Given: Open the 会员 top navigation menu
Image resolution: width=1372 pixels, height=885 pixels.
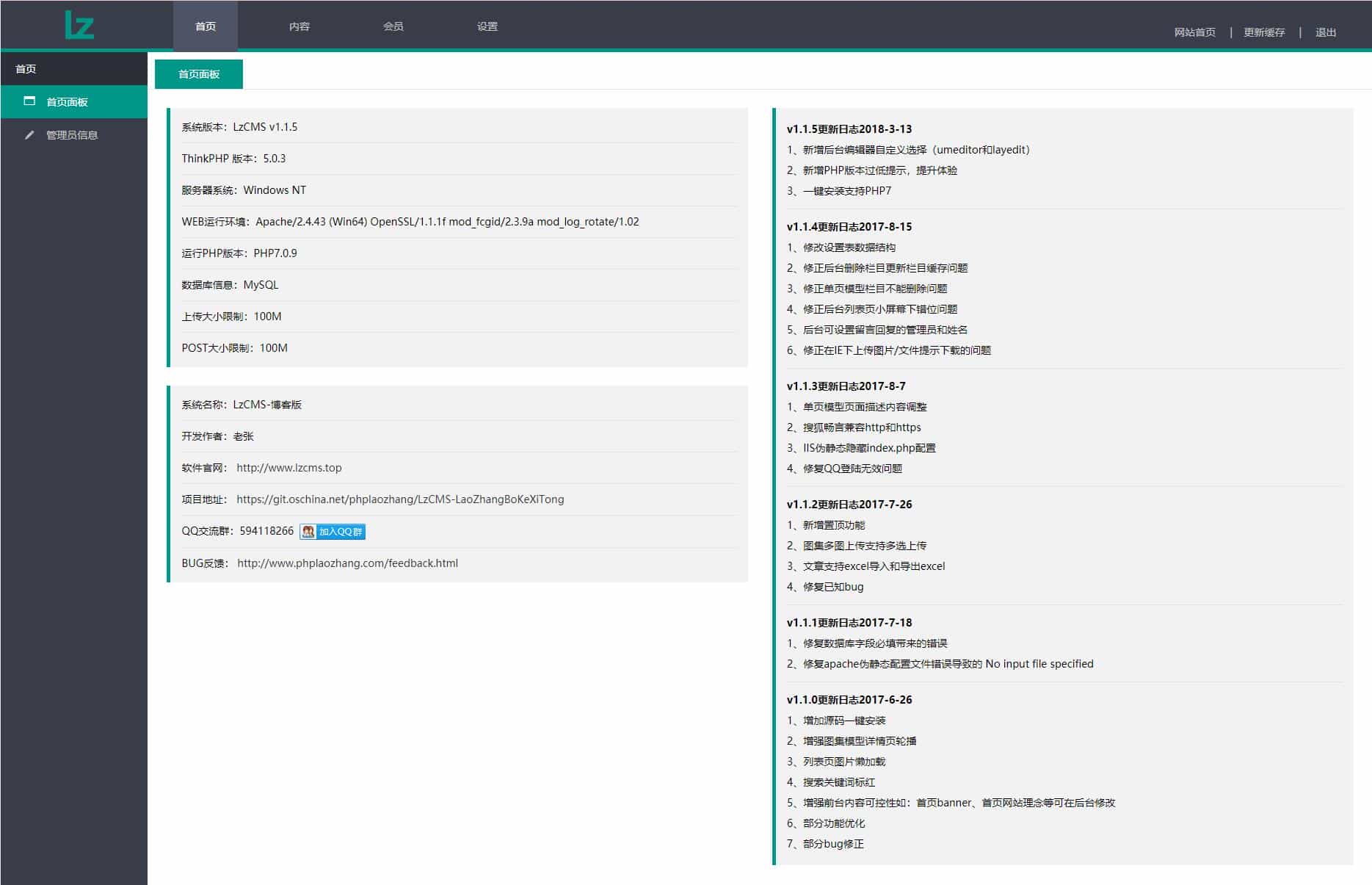Looking at the screenshot, I should 393,26.
